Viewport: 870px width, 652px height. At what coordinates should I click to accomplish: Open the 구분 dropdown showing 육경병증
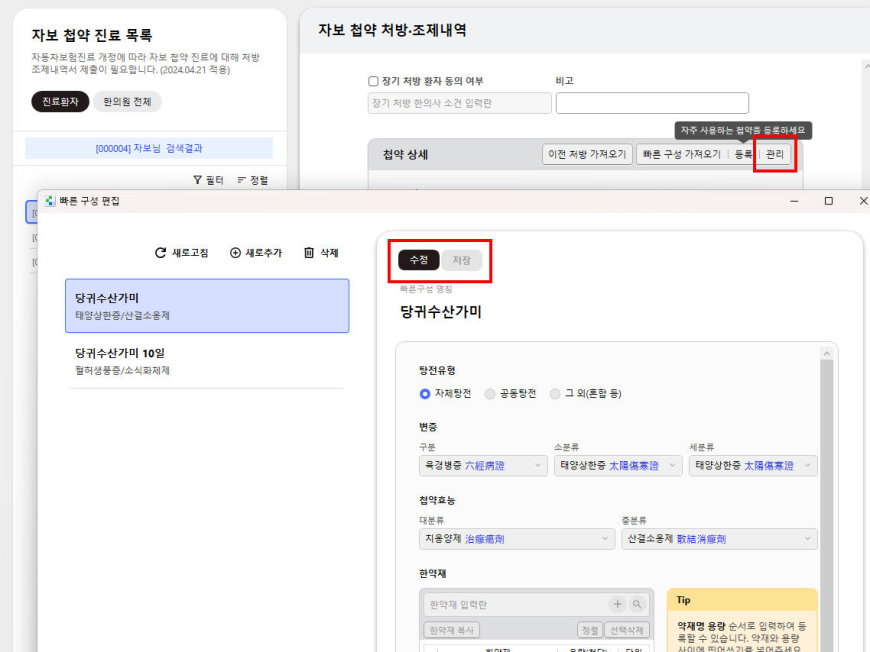[483, 466]
